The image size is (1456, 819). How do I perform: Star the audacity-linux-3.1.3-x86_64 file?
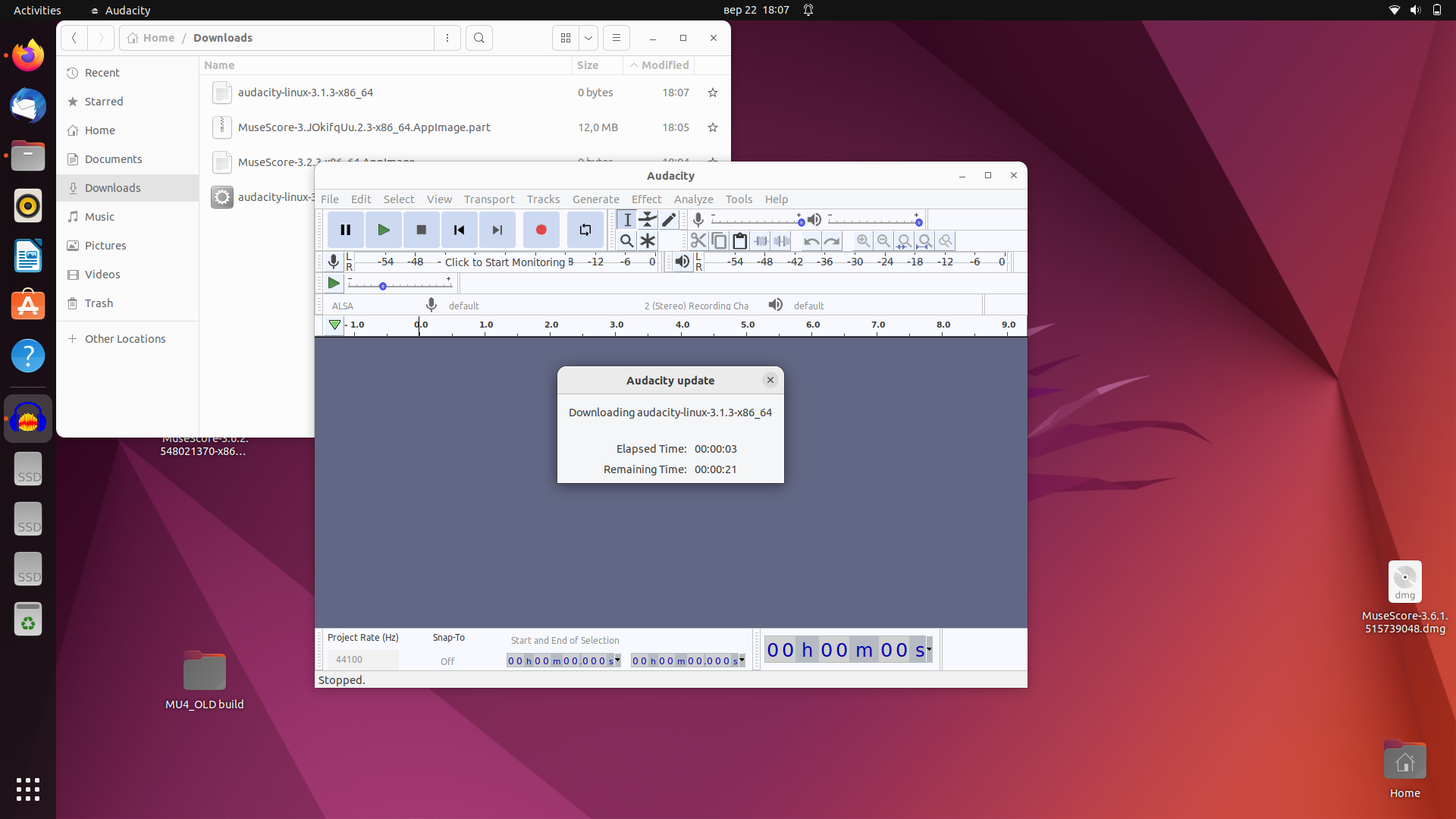click(712, 93)
